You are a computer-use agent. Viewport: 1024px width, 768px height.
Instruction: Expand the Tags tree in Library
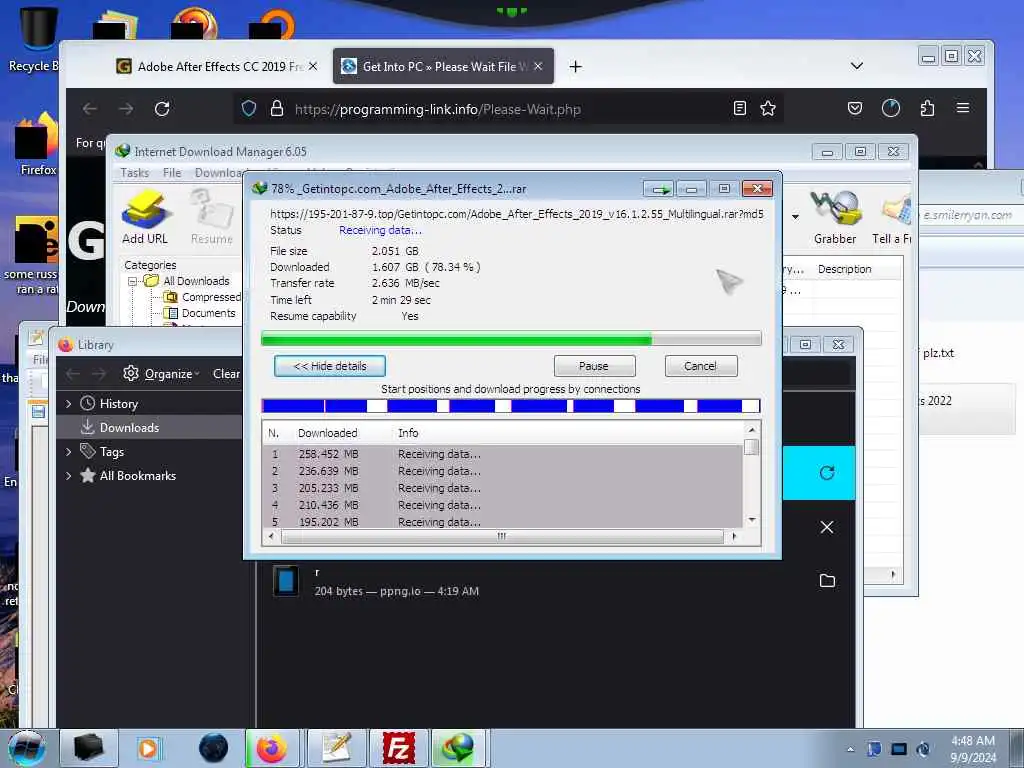[x=69, y=451]
